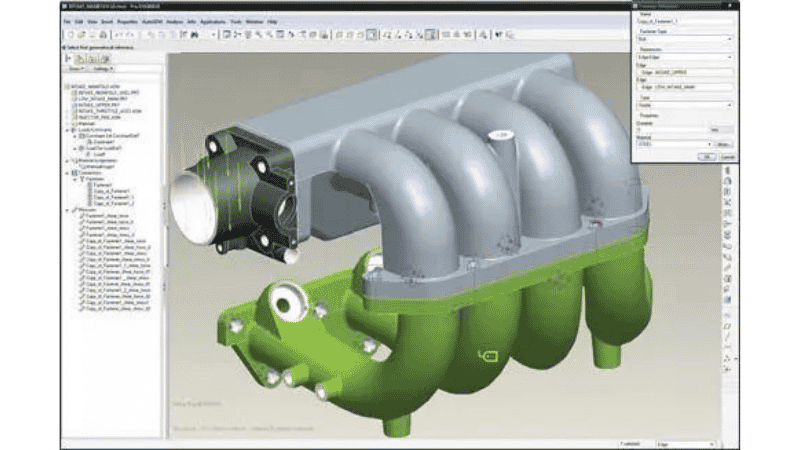
Task: Open the References Edge-Edge dropdown
Action: pyautogui.click(x=684, y=57)
